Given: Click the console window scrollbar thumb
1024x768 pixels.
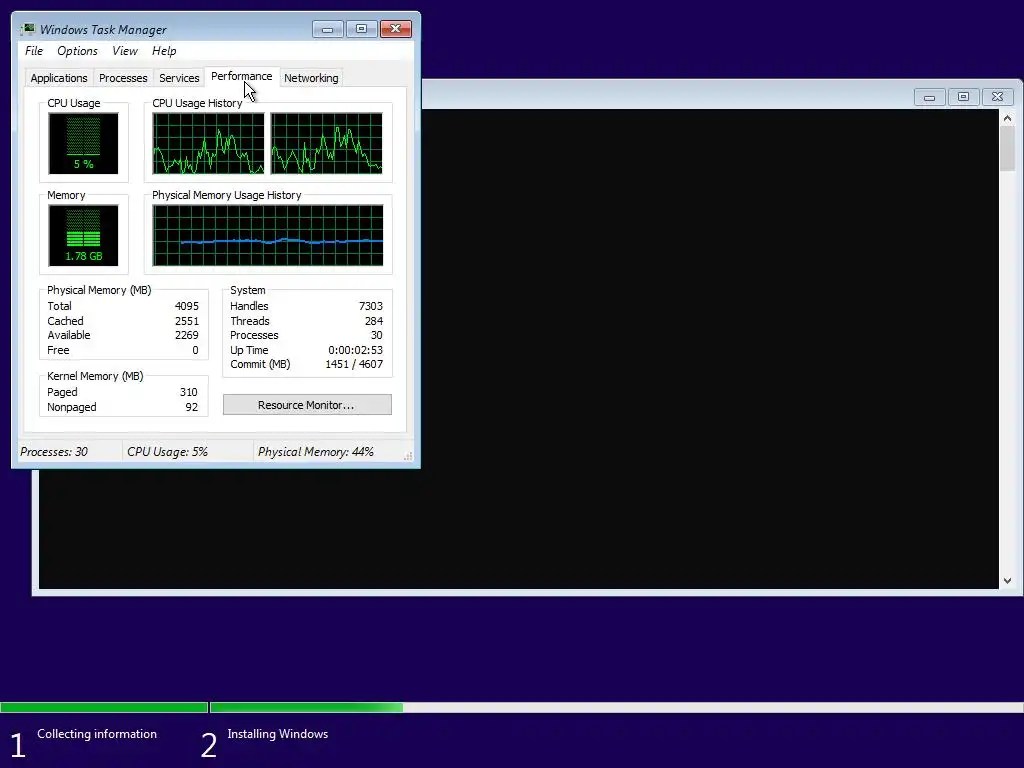Looking at the screenshot, I should click(x=1007, y=149).
